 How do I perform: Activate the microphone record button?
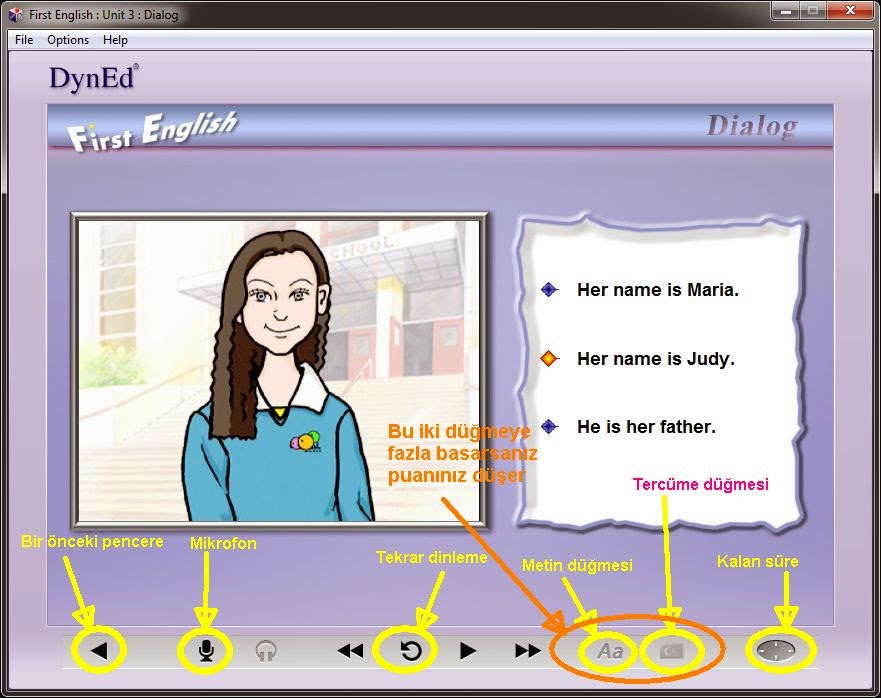[206, 651]
